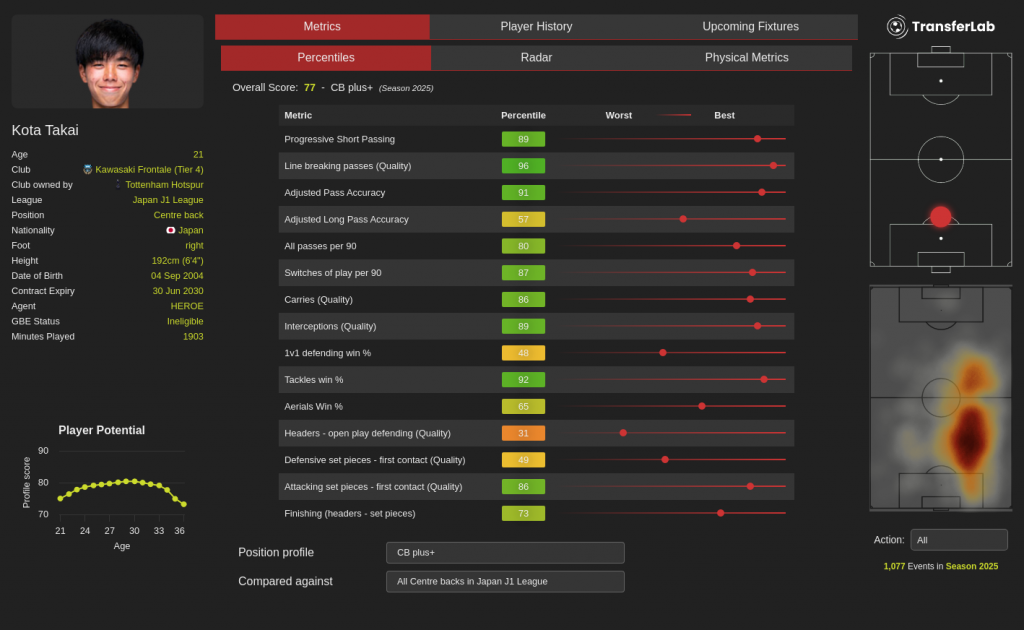Click the Line breaking passes slider dot
This screenshot has height=630, width=1024.
coord(773,166)
